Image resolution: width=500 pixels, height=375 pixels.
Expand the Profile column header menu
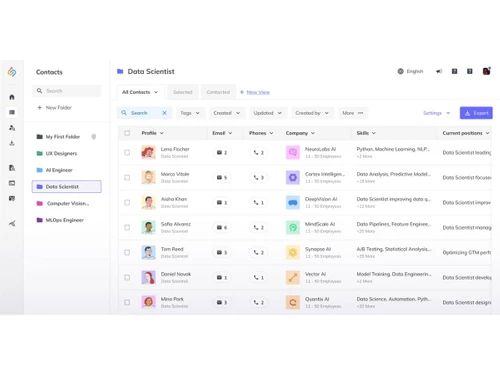coord(161,133)
